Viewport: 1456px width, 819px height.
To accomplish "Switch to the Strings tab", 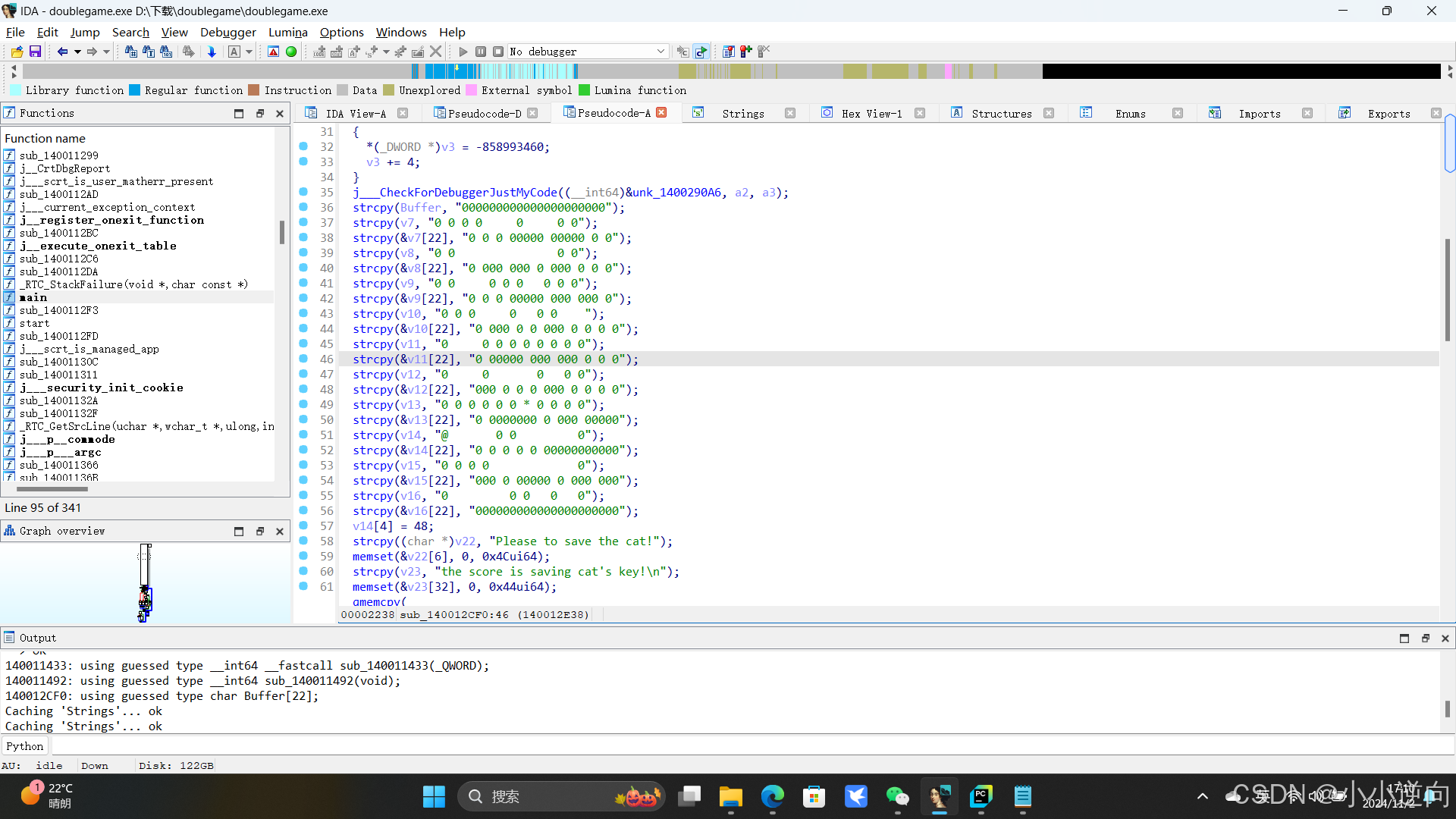I will (742, 113).
